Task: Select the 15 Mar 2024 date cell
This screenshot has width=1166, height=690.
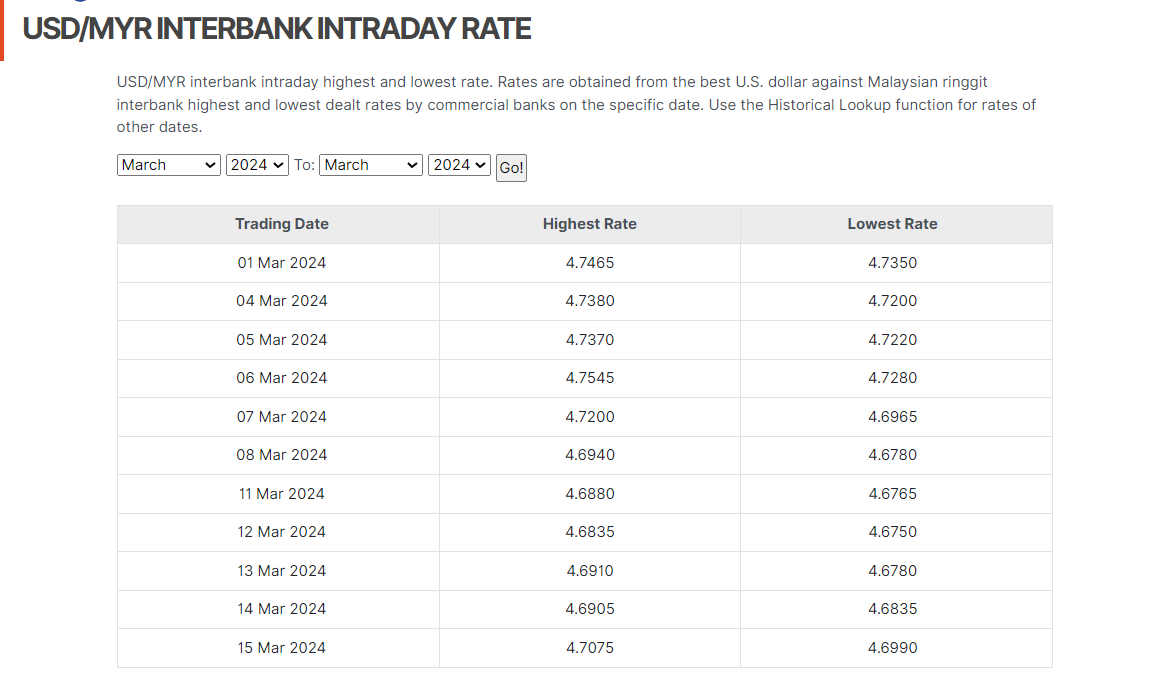Action: (x=282, y=648)
